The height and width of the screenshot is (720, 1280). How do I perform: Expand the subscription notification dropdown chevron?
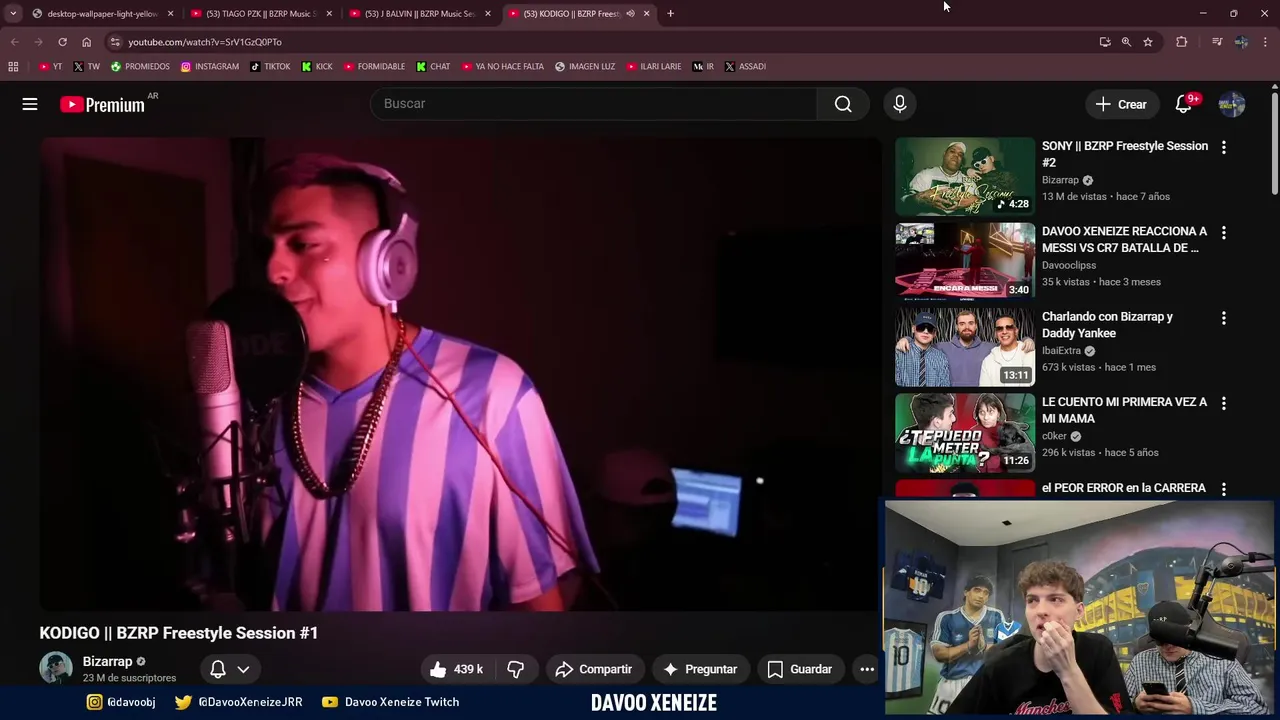pos(243,669)
